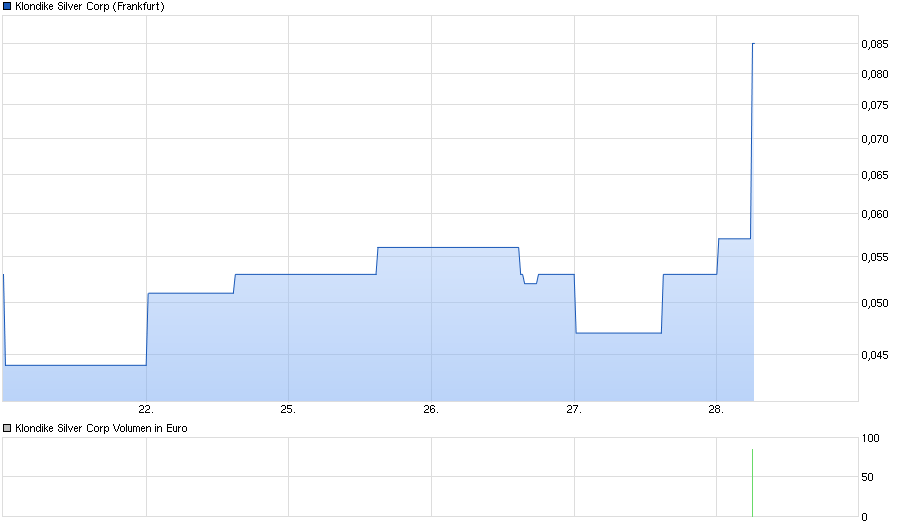Screen dimensions: 900x526
Task: Select the 0,060 price level label
Action: coord(876,214)
